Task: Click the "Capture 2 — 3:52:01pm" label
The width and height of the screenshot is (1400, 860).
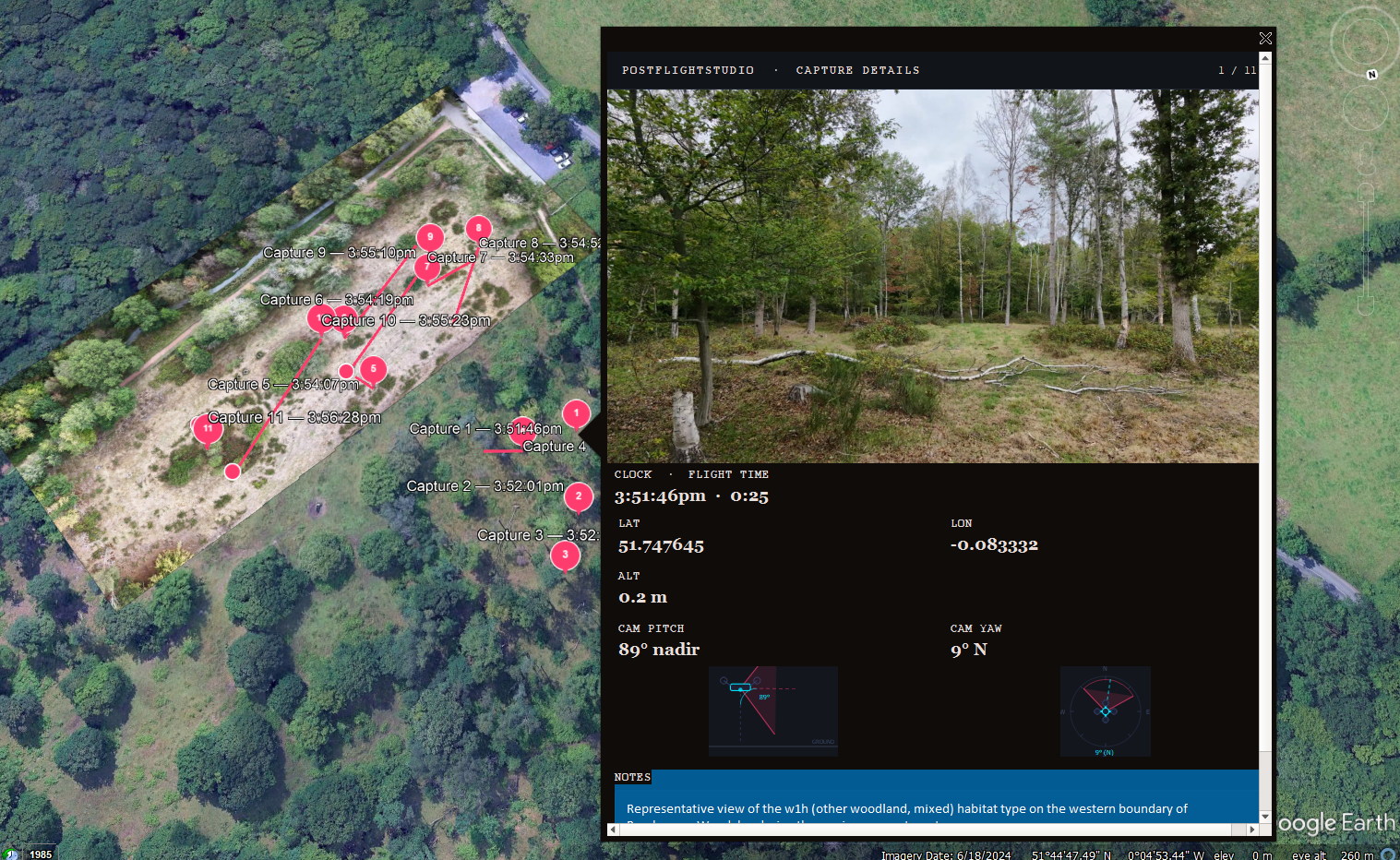Action: pyautogui.click(x=485, y=486)
